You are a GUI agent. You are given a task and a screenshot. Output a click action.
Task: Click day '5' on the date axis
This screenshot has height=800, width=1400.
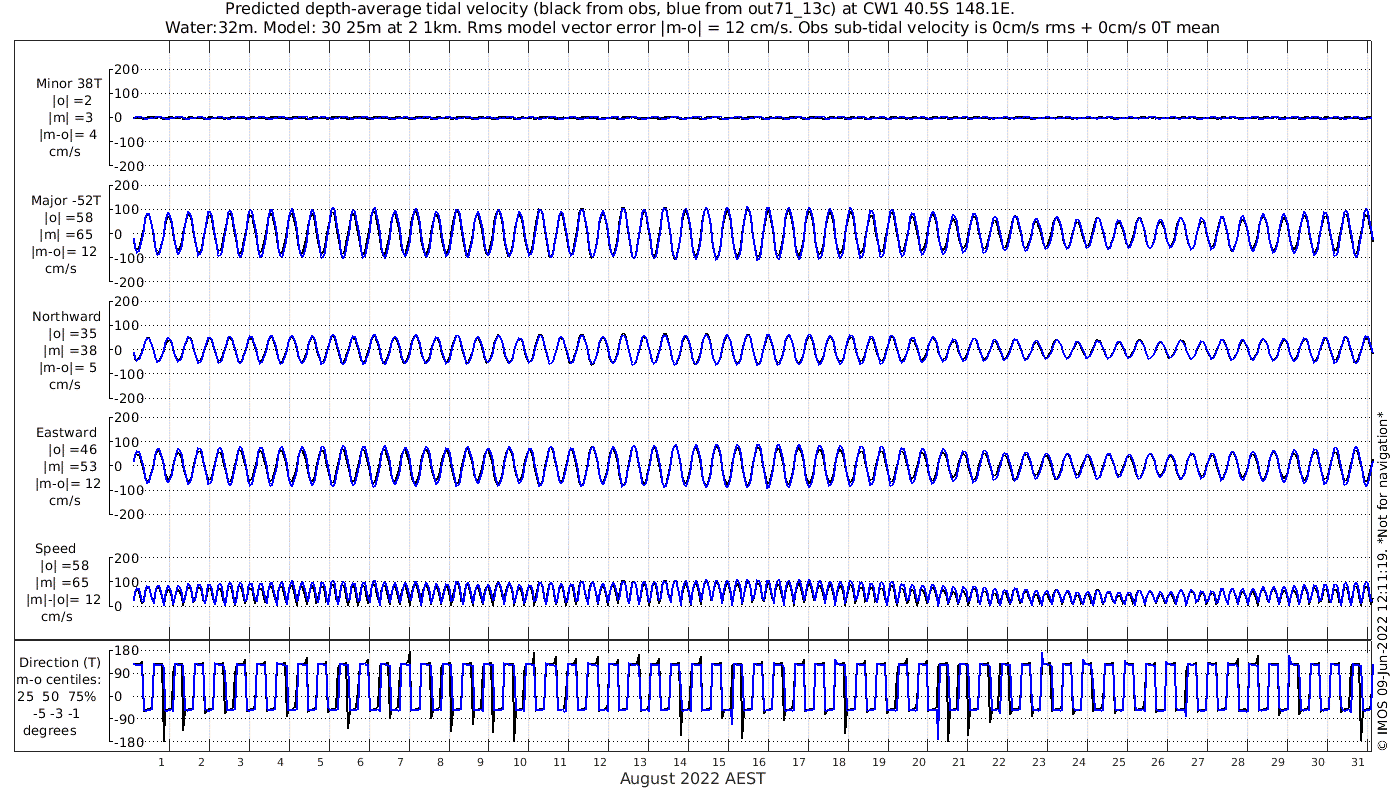tap(321, 762)
